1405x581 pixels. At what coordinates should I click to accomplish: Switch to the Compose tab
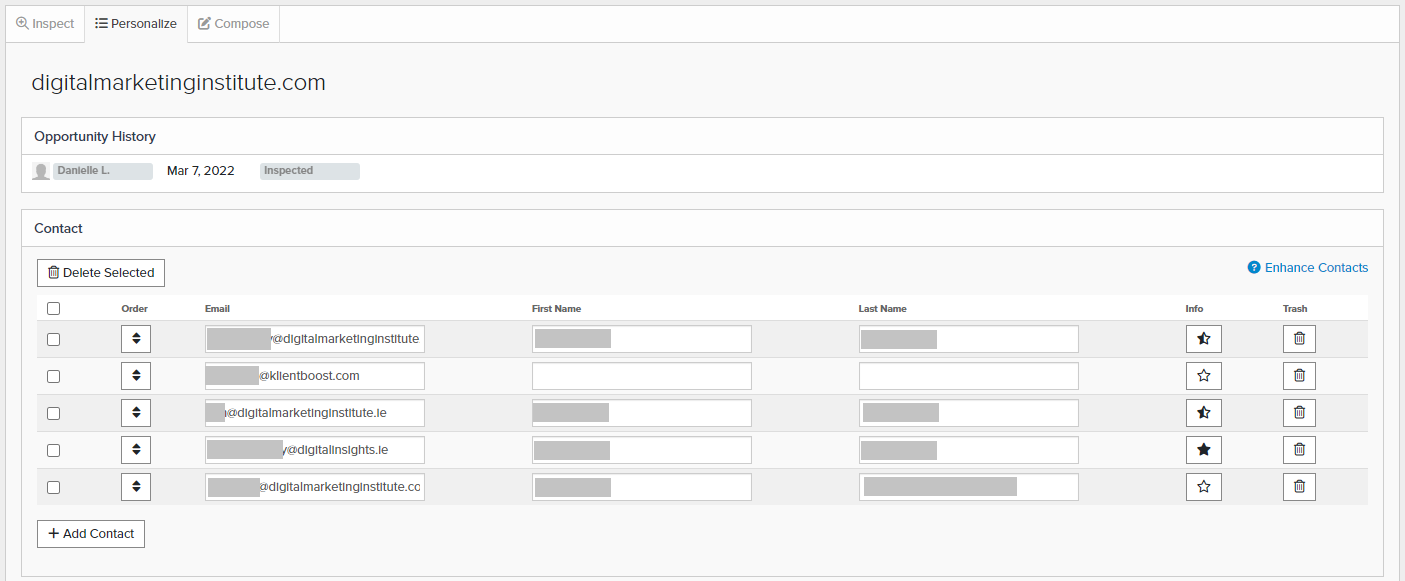coord(233,23)
